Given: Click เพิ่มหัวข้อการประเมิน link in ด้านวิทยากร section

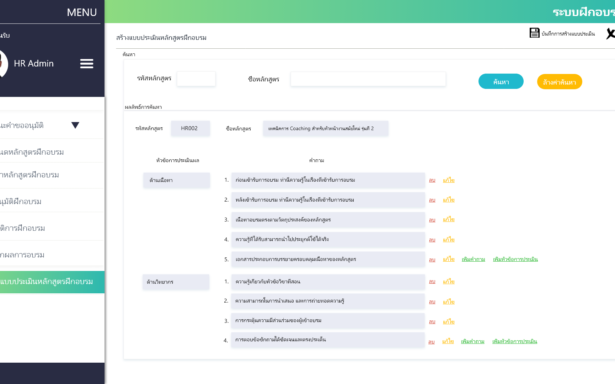Looking at the screenshot, I should pos(515,342).
